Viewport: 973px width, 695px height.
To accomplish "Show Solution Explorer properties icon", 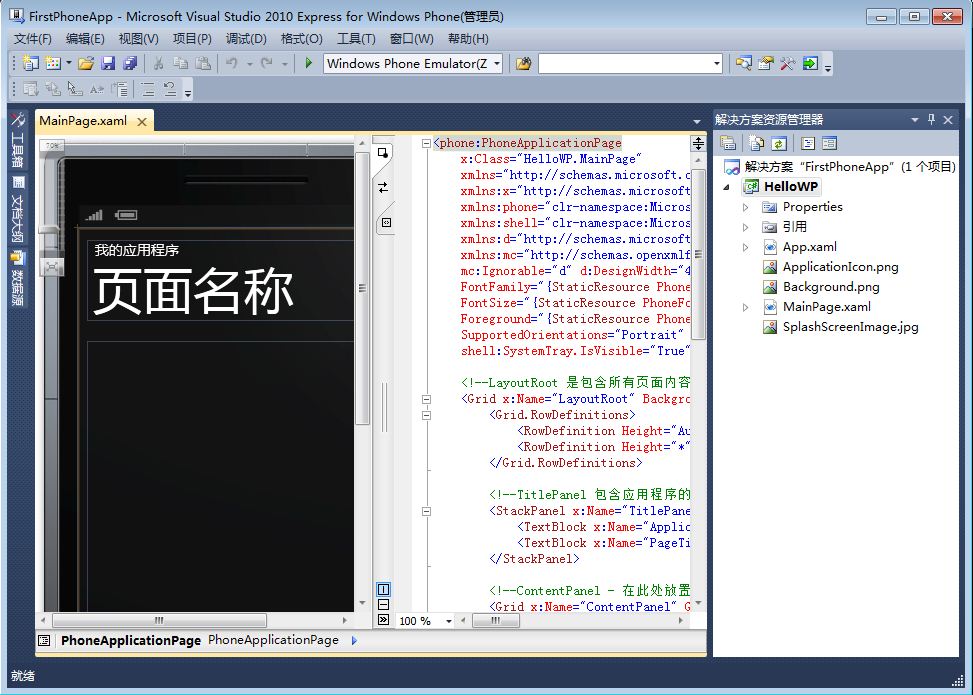I will click(728, 143).
